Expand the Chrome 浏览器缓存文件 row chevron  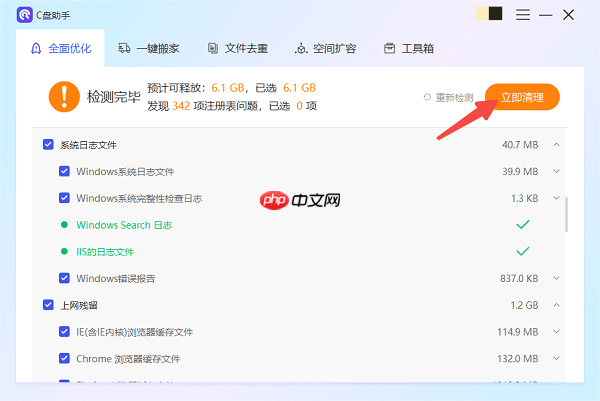pos(556,358)
